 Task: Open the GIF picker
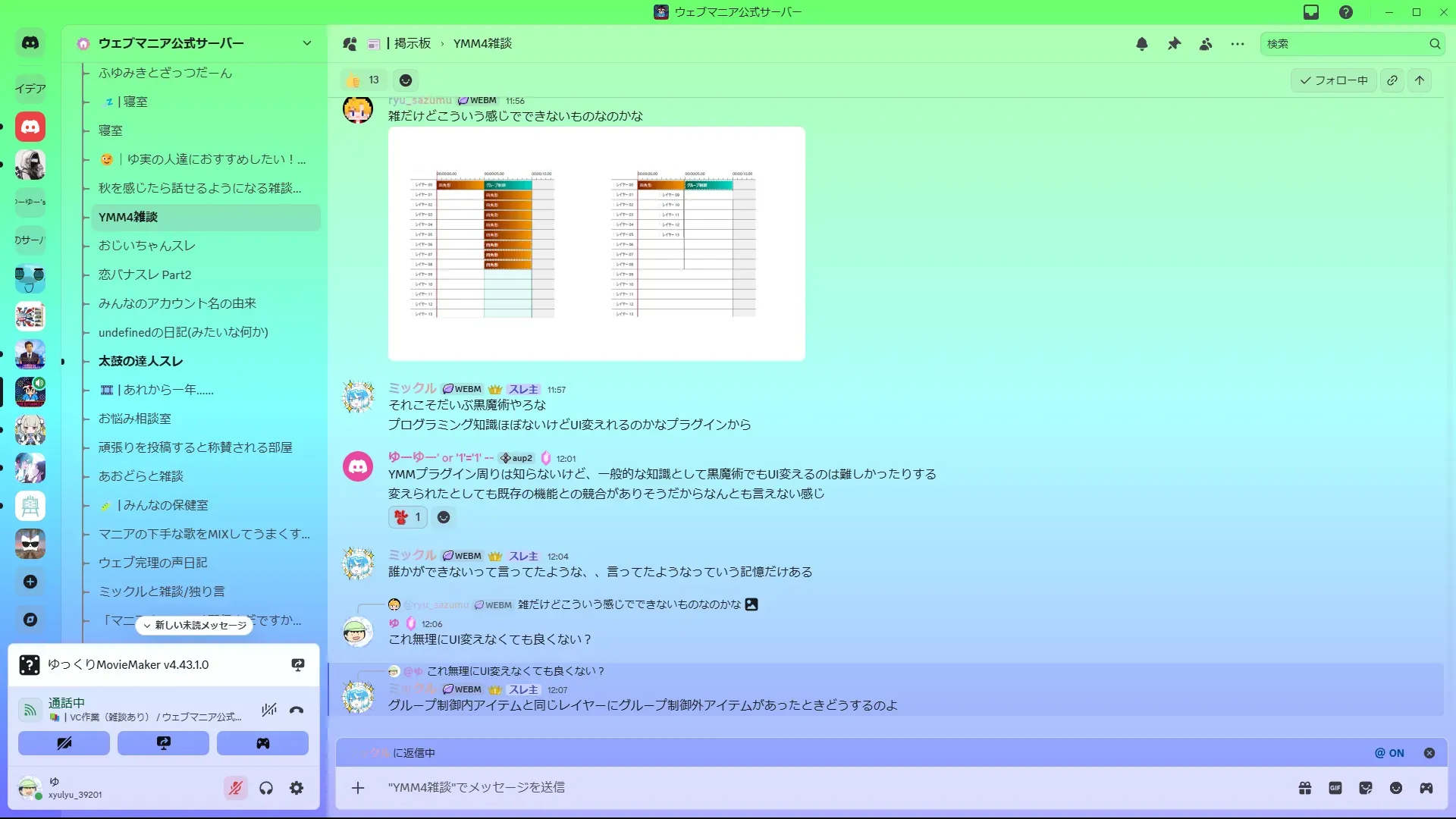1335,788
